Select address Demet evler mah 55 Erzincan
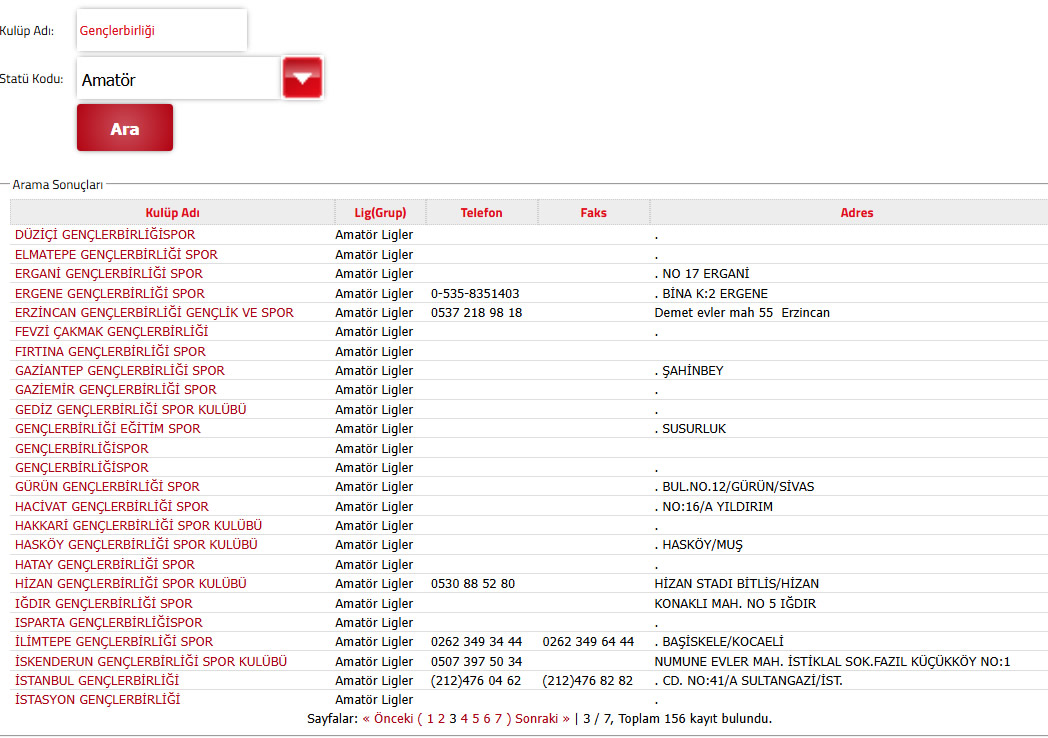Screen dimensions: 1048x738 742,312
